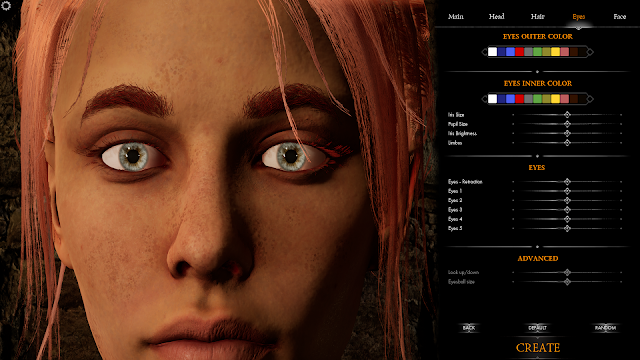Pick white in Eyes Outer Color
640x360 pixels.
tap(493, 52)
